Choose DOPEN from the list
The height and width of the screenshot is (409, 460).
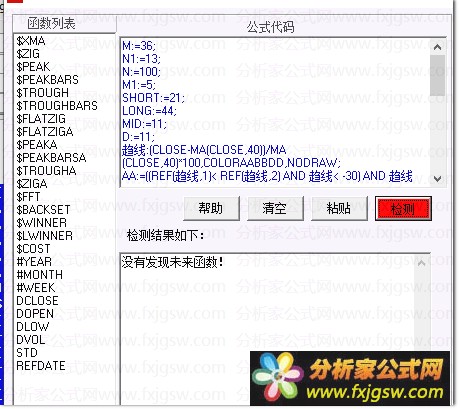tap(35, 314)
